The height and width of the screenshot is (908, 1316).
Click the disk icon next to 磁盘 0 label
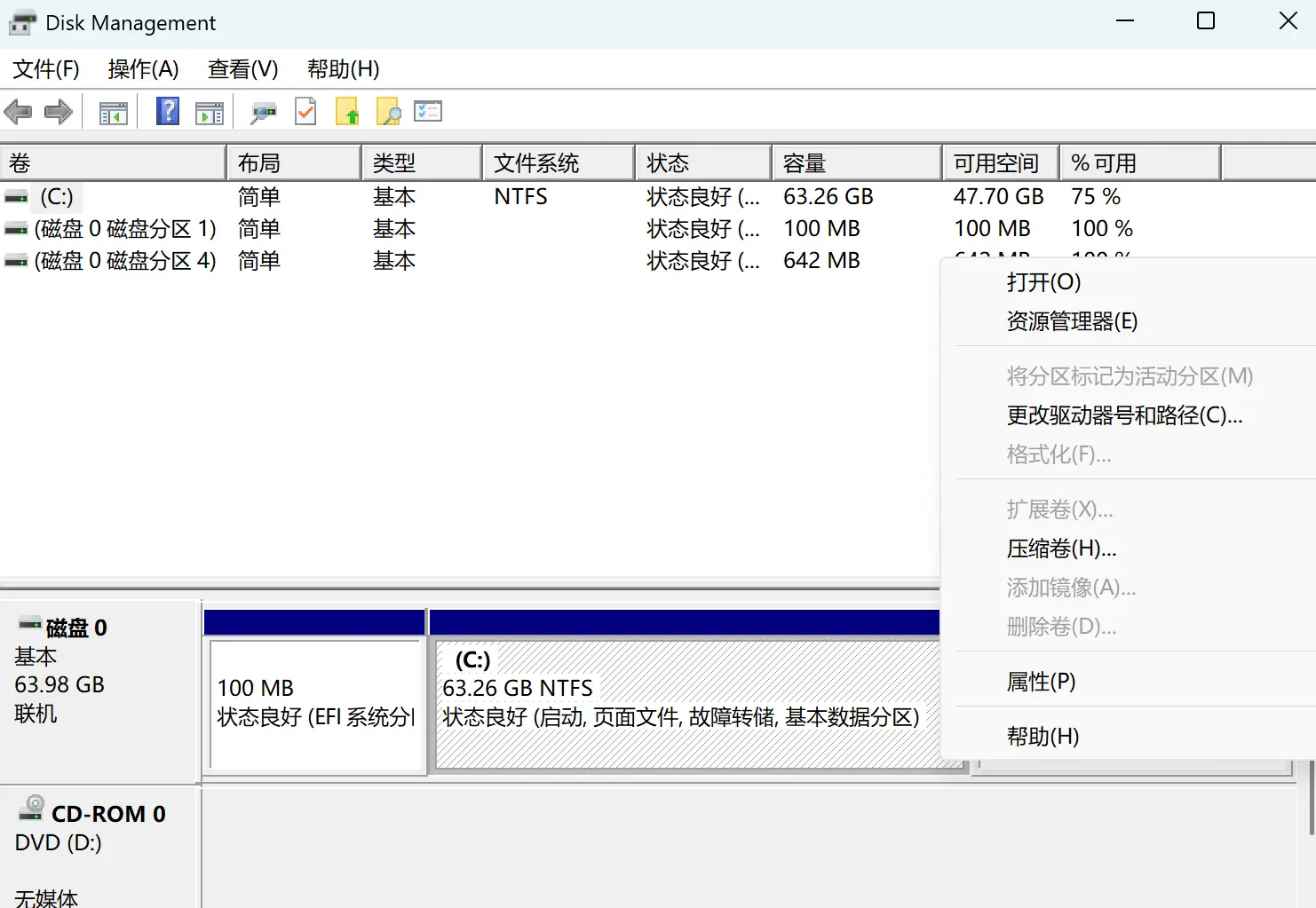(30, 624)
